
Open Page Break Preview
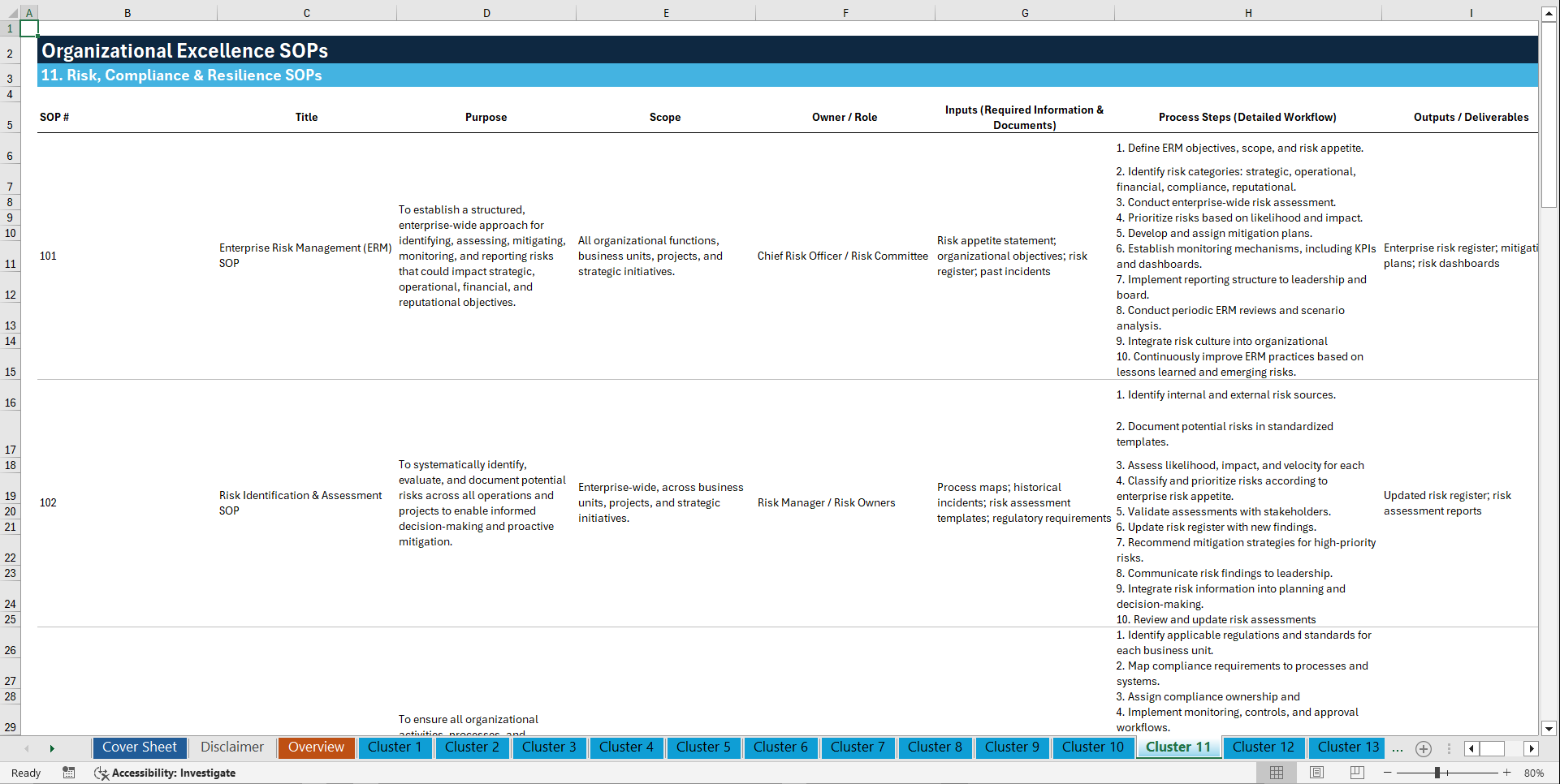(1357, 773)
